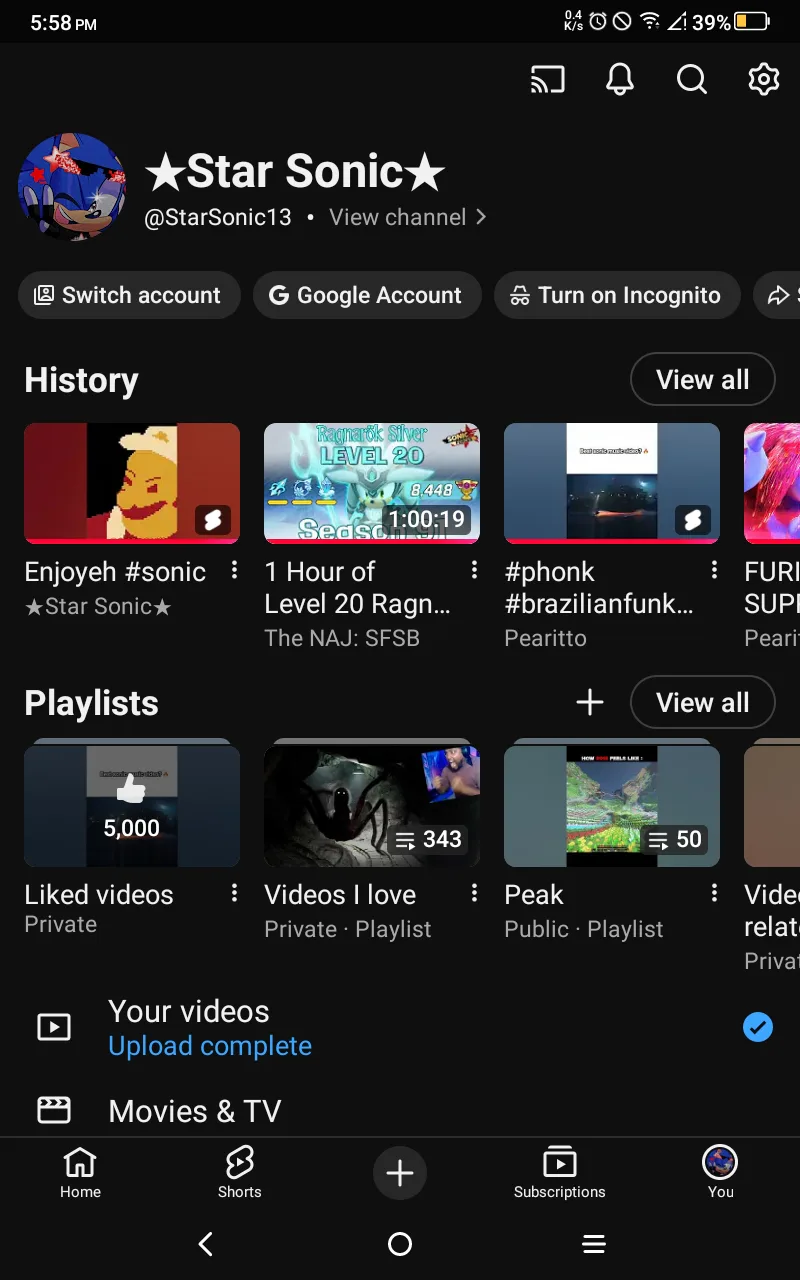Tap the search magnifier icon
This screenshot has width=800, height=1280.
click(692, 79)
